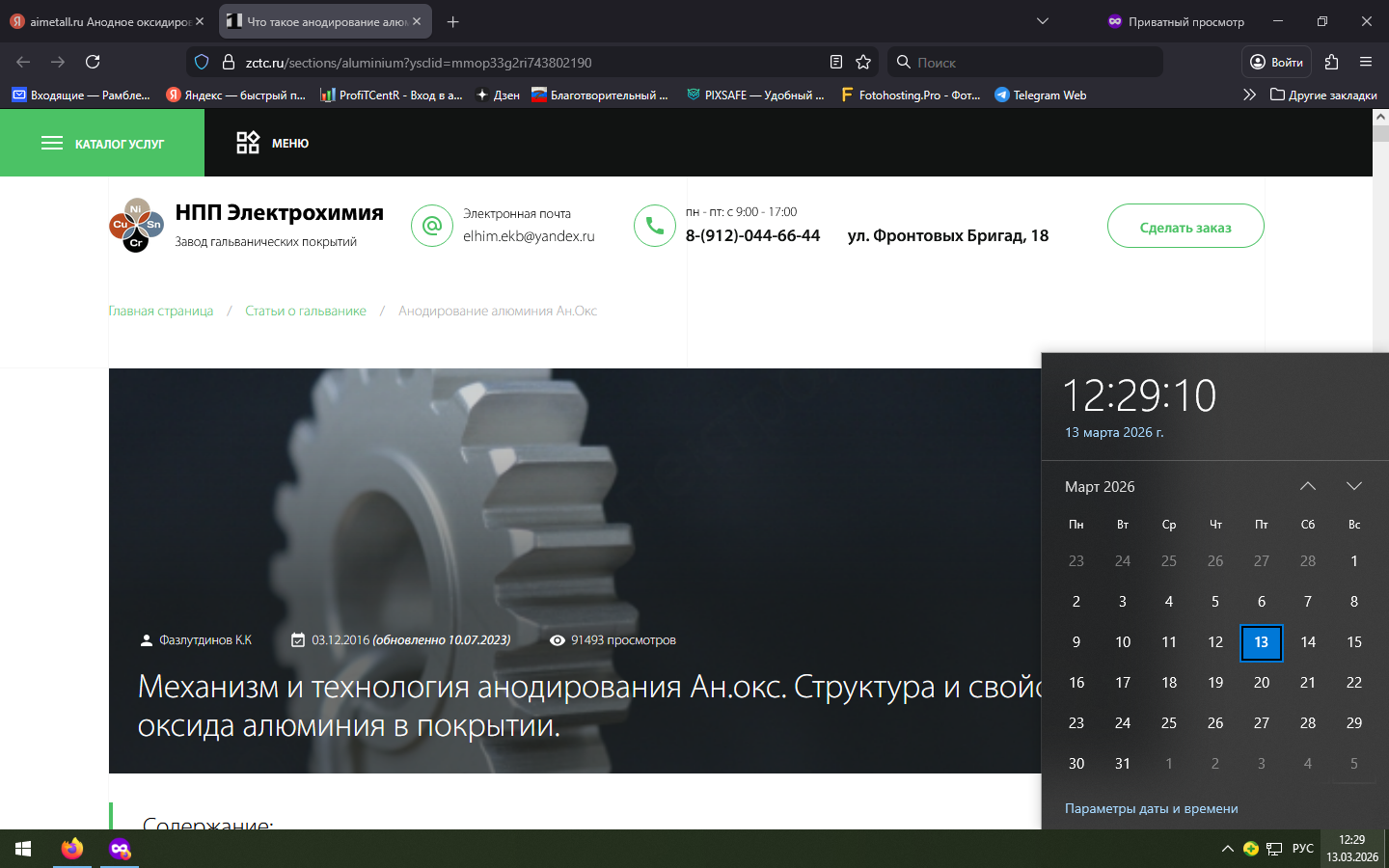Show more bookmarks overflow chevron
1389x868 pixels.
(x=1249, y=95)
